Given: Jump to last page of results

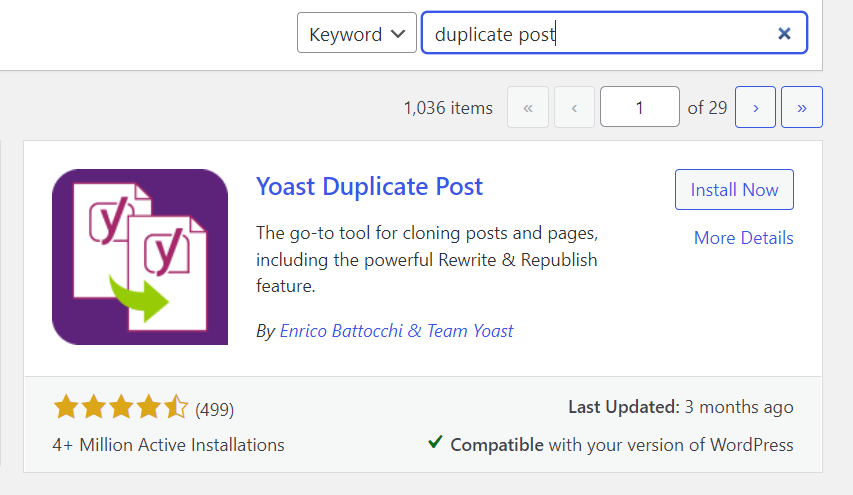Looking at the screenshot, I should point(801,107).
